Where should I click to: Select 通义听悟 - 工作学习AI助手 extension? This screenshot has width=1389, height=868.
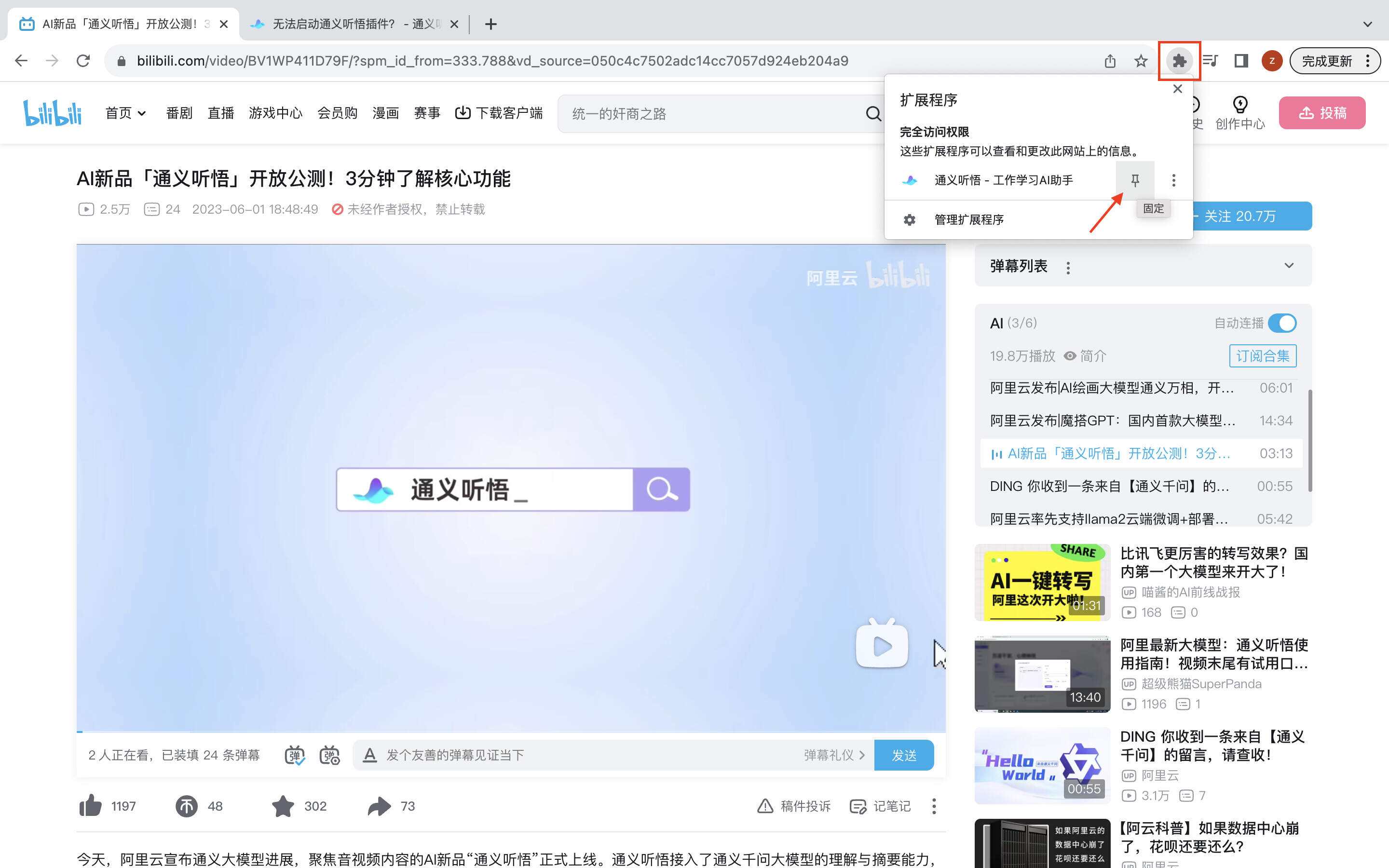point(1003,180)
